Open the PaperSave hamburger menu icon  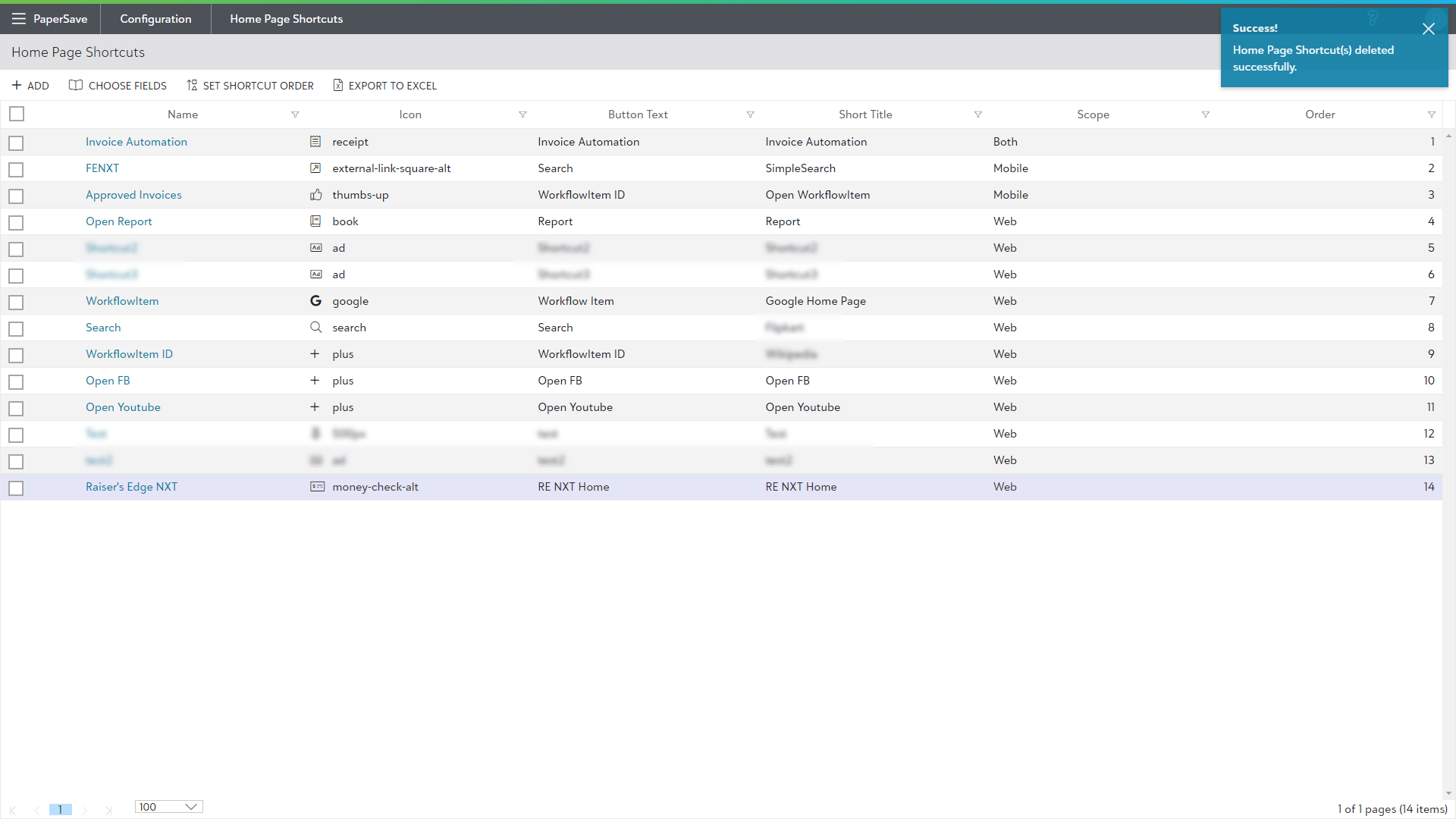pyautogui.click(x=18, y=19)
